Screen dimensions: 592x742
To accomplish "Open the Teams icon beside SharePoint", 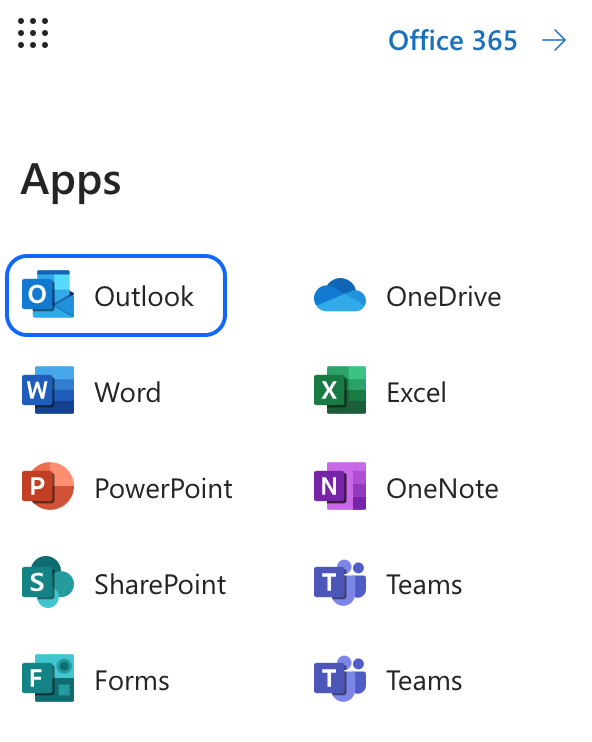I will point(340,583).
